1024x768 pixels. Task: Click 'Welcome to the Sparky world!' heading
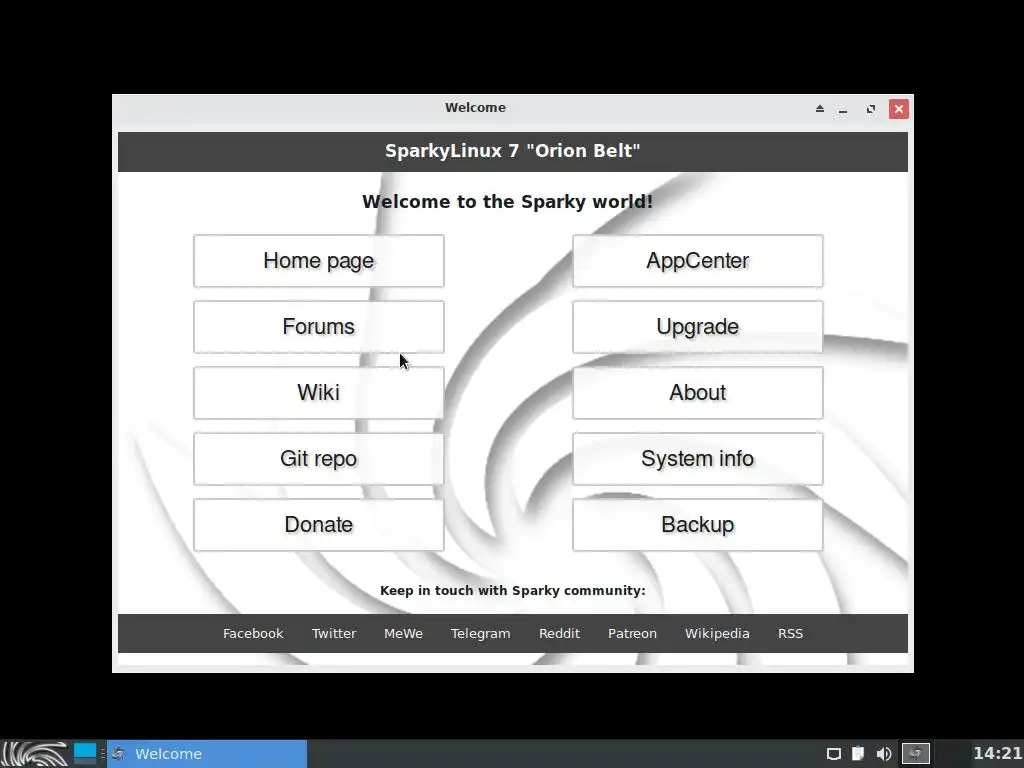tap(507, 201)
